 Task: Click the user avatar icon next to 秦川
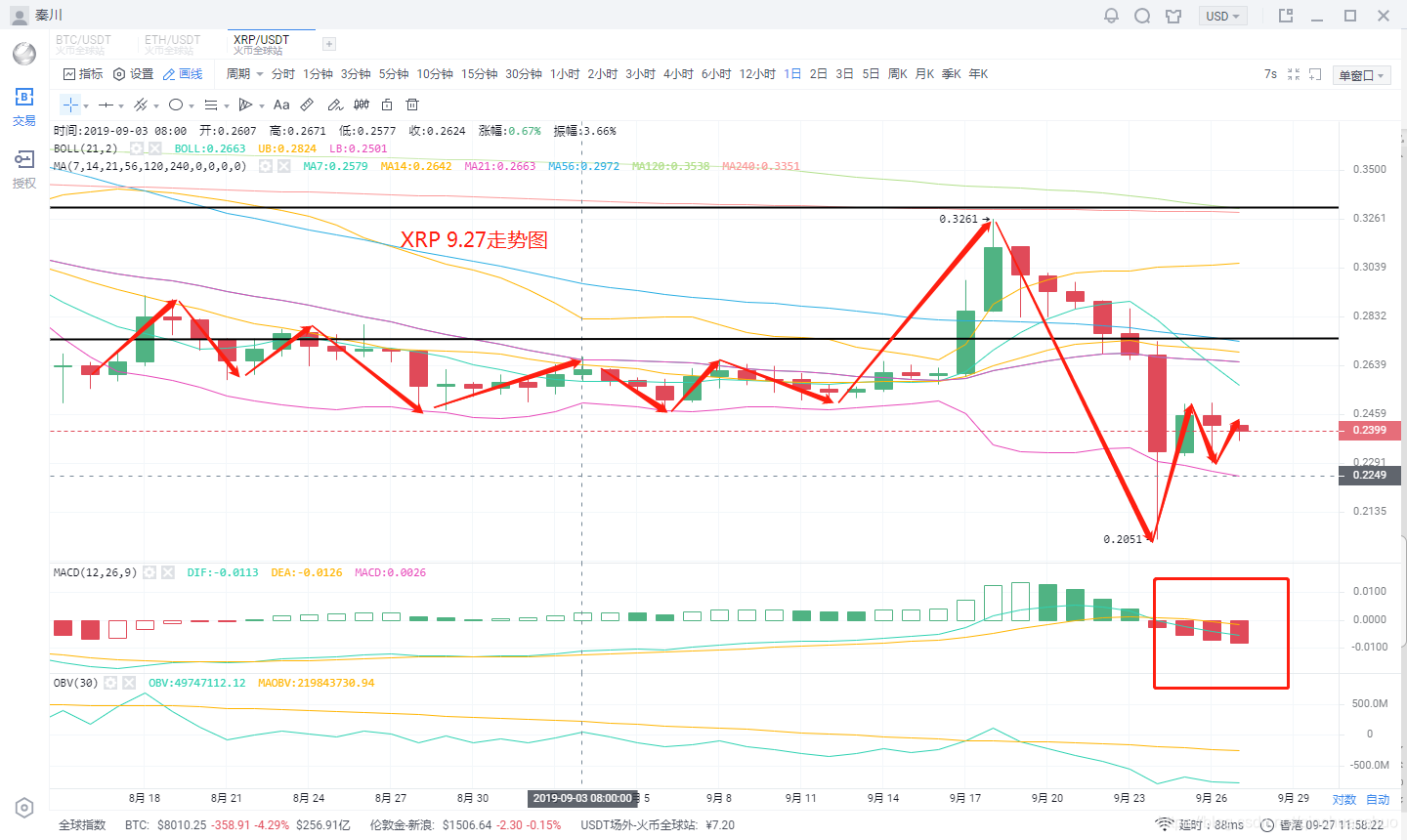pyautogui.click(x=20, y=16)
